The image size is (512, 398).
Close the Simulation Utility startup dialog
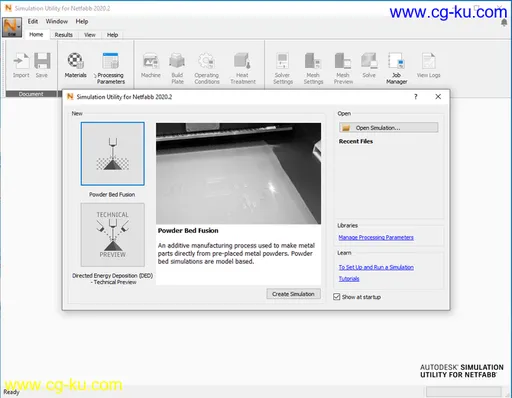tap(438, 97)
